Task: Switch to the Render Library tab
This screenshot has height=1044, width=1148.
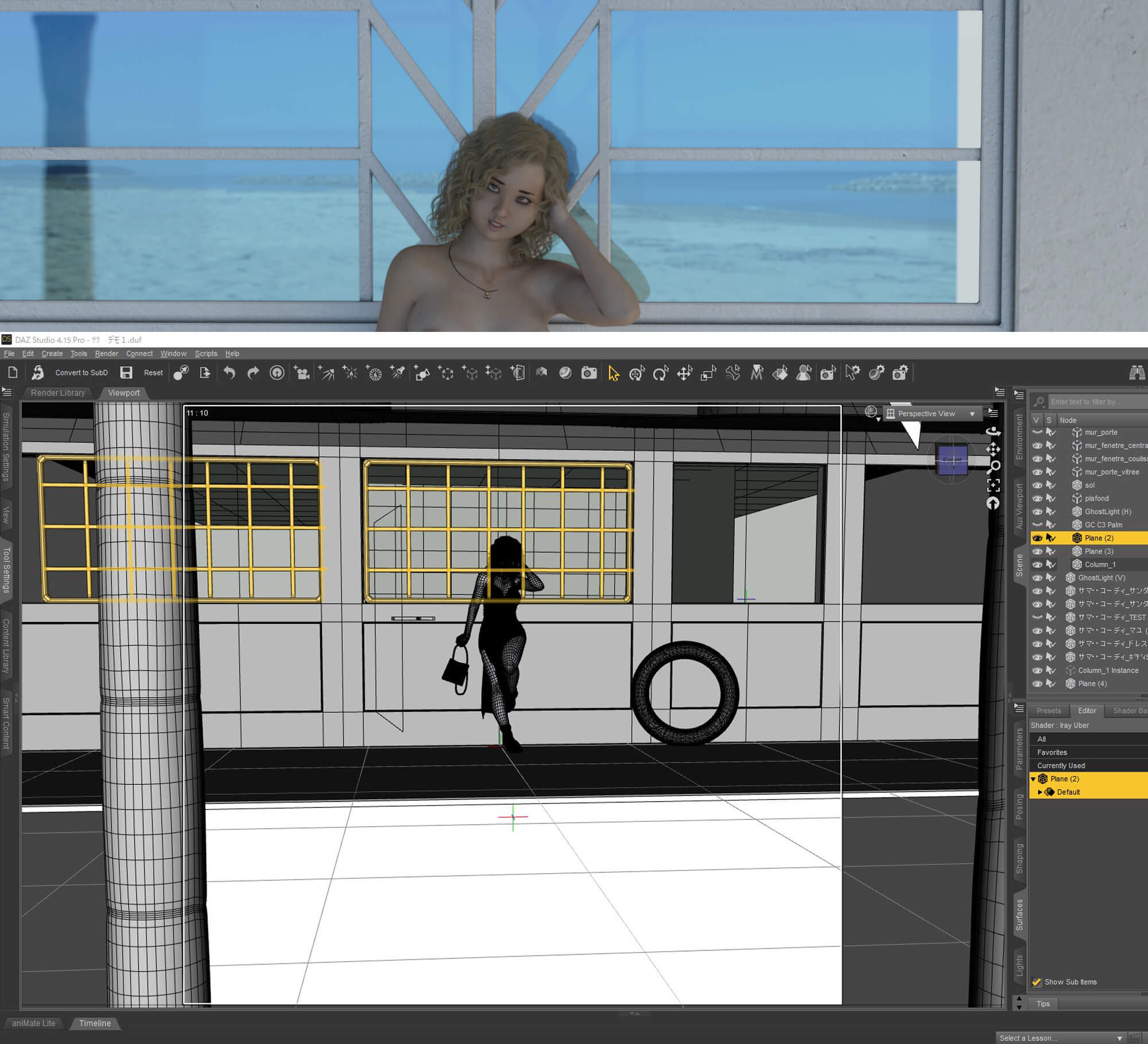Action: [57, 393]
